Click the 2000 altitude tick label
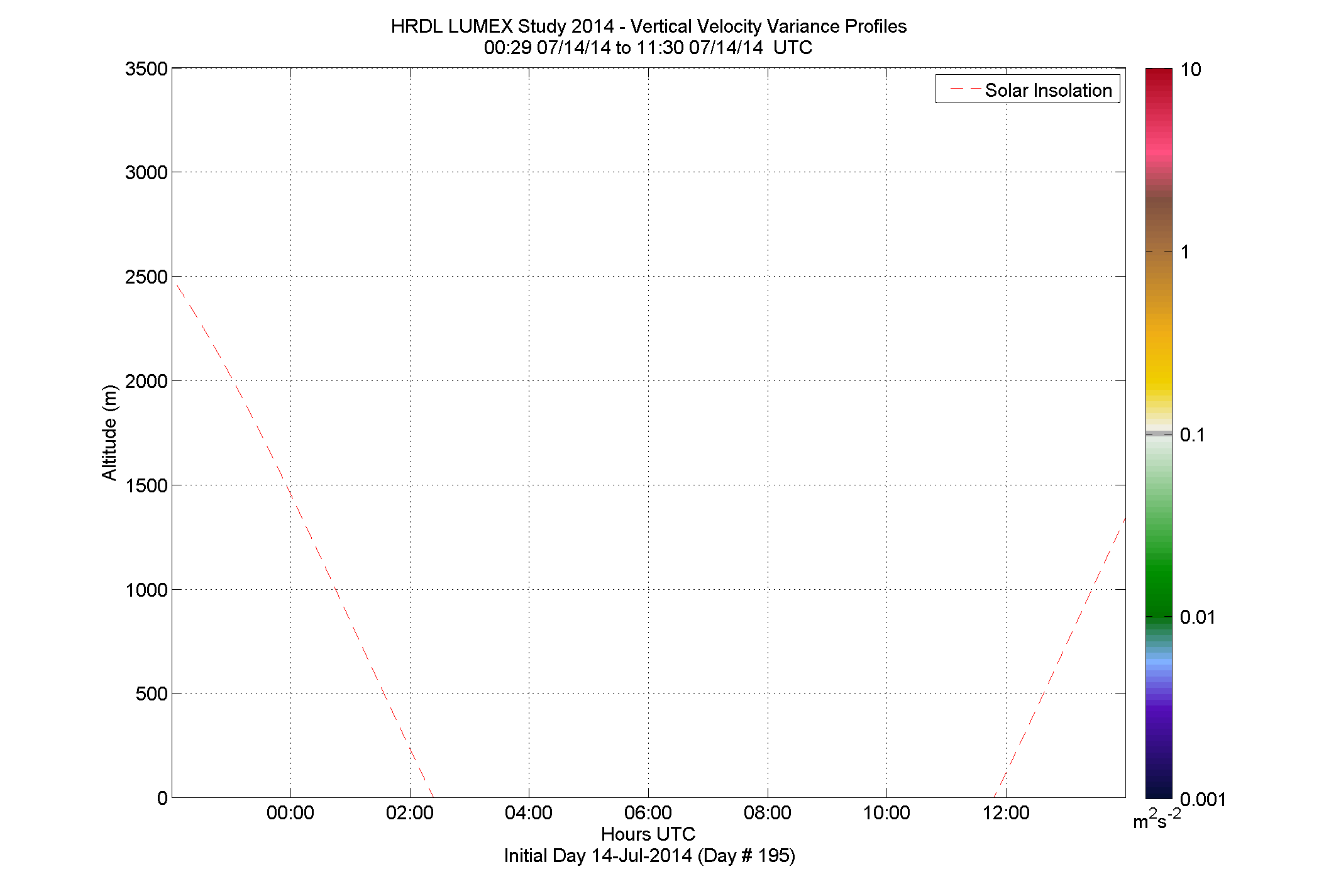The height and width of the screenshot is (896, 1319). [146, 381]
